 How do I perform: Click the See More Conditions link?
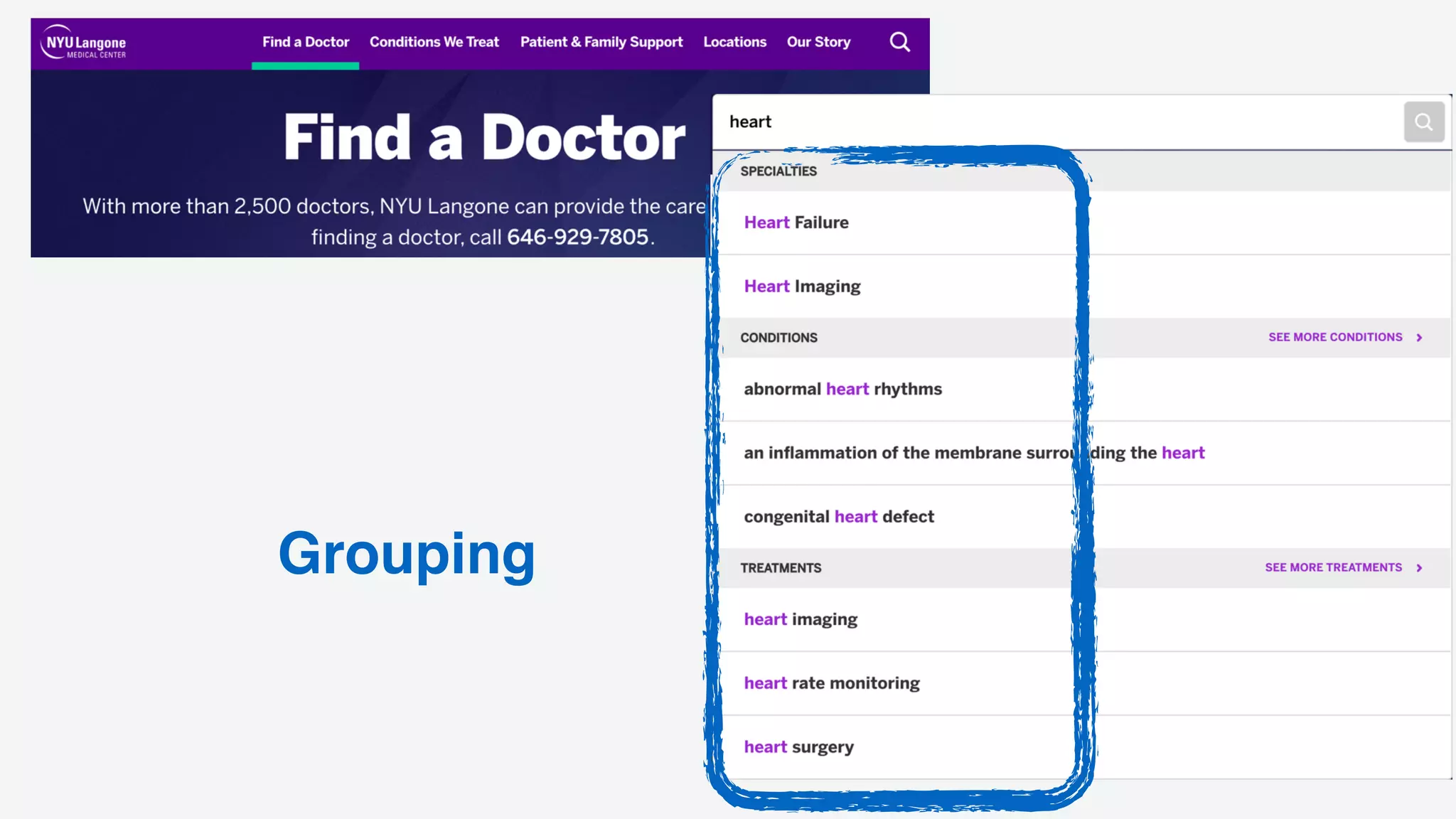(1334, 338)
